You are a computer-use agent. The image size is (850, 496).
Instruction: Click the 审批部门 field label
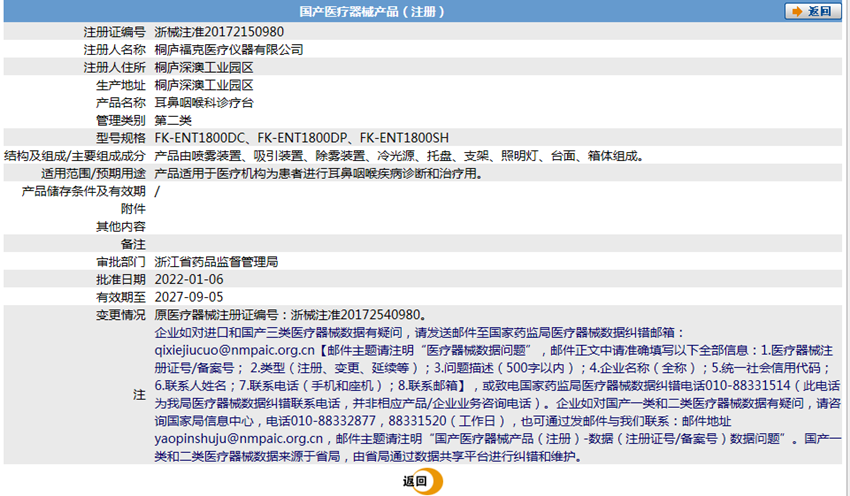pos(120,262)
